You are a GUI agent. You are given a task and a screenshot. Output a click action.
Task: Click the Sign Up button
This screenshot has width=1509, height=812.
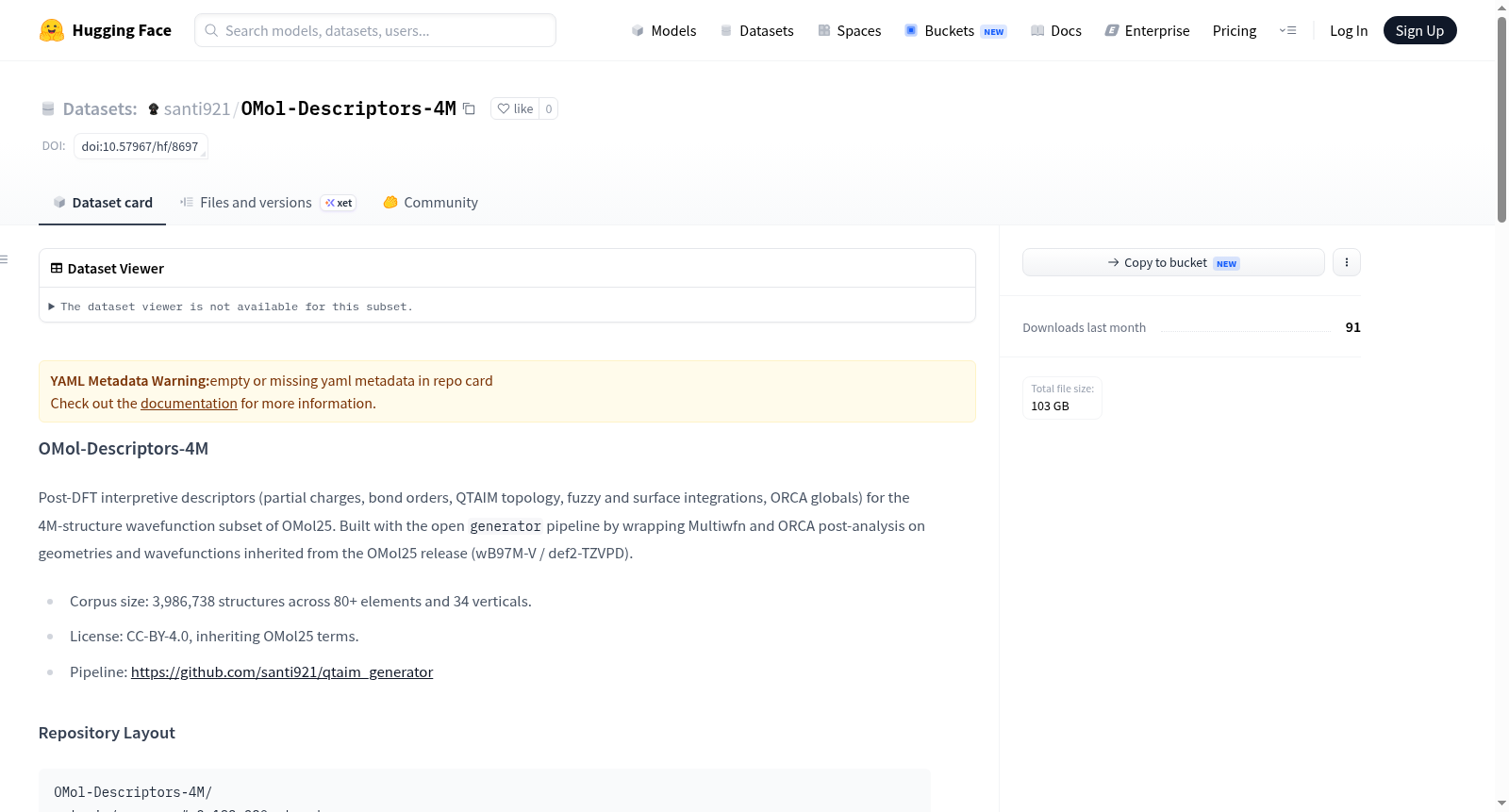point(1419,31)
